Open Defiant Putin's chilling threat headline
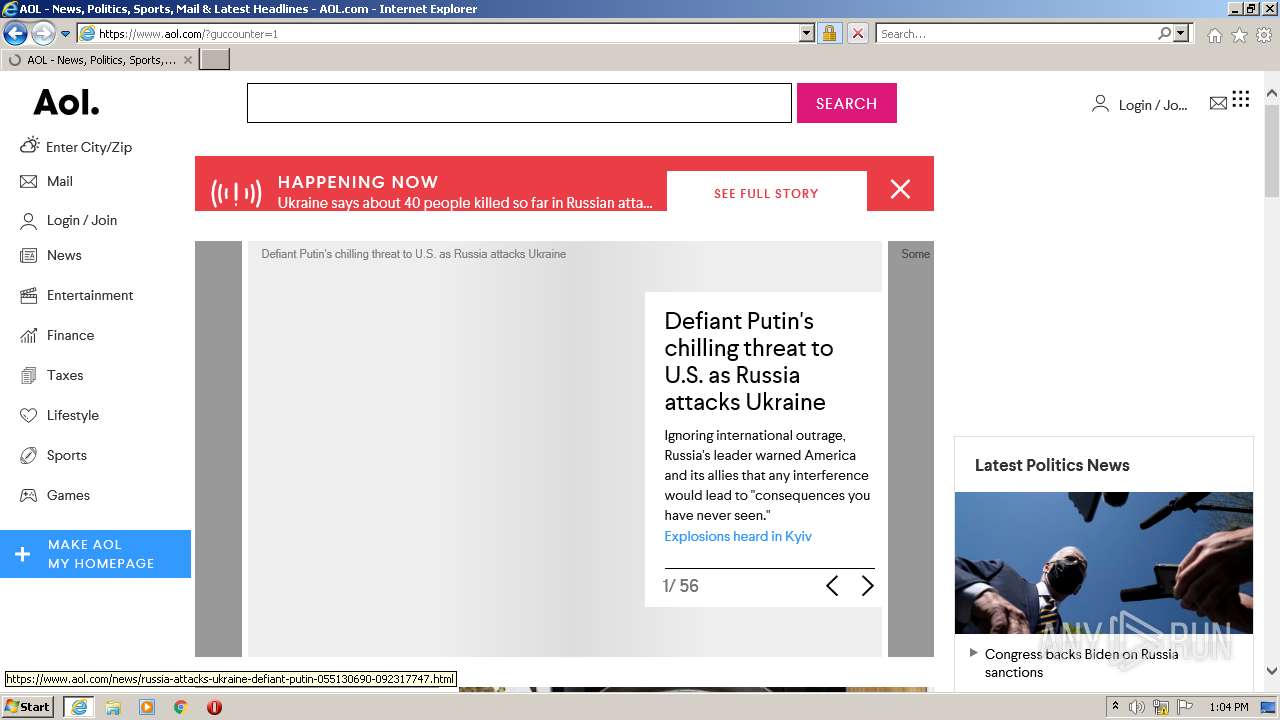Image resolution: width=1280 pixels, height=720 pixels. [749, 361]
